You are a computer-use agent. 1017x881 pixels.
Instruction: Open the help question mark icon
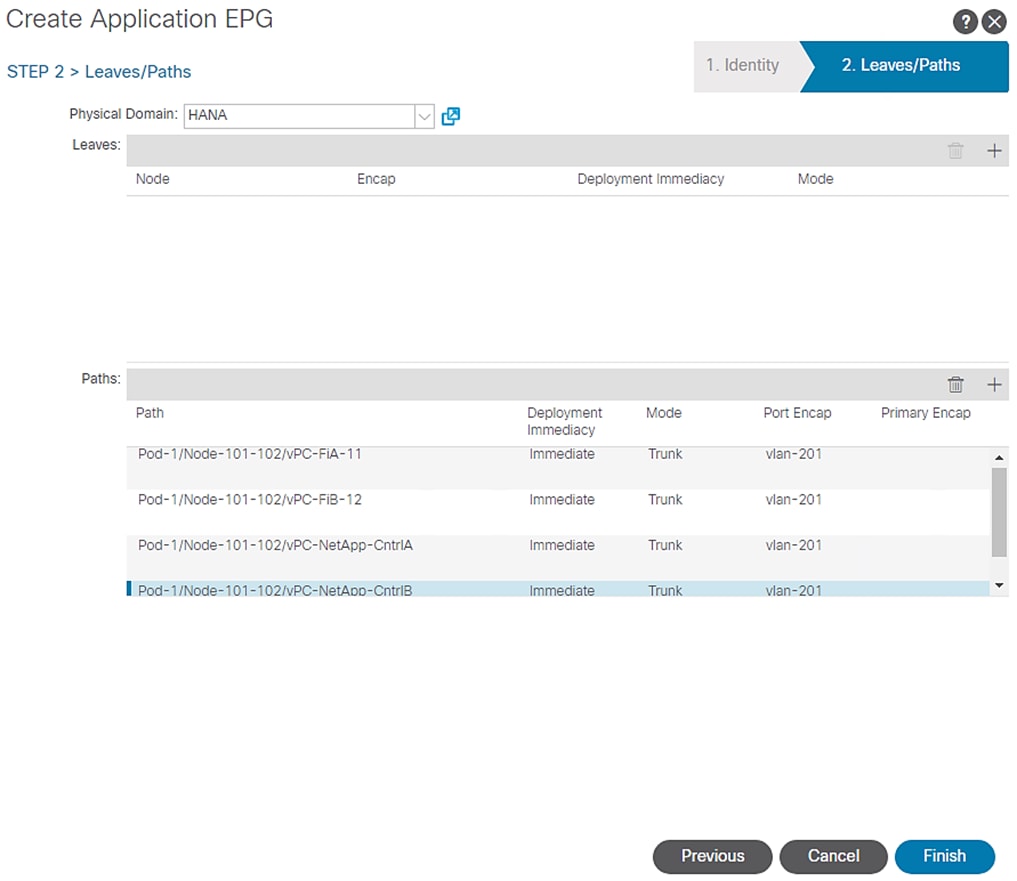[966, 22]
